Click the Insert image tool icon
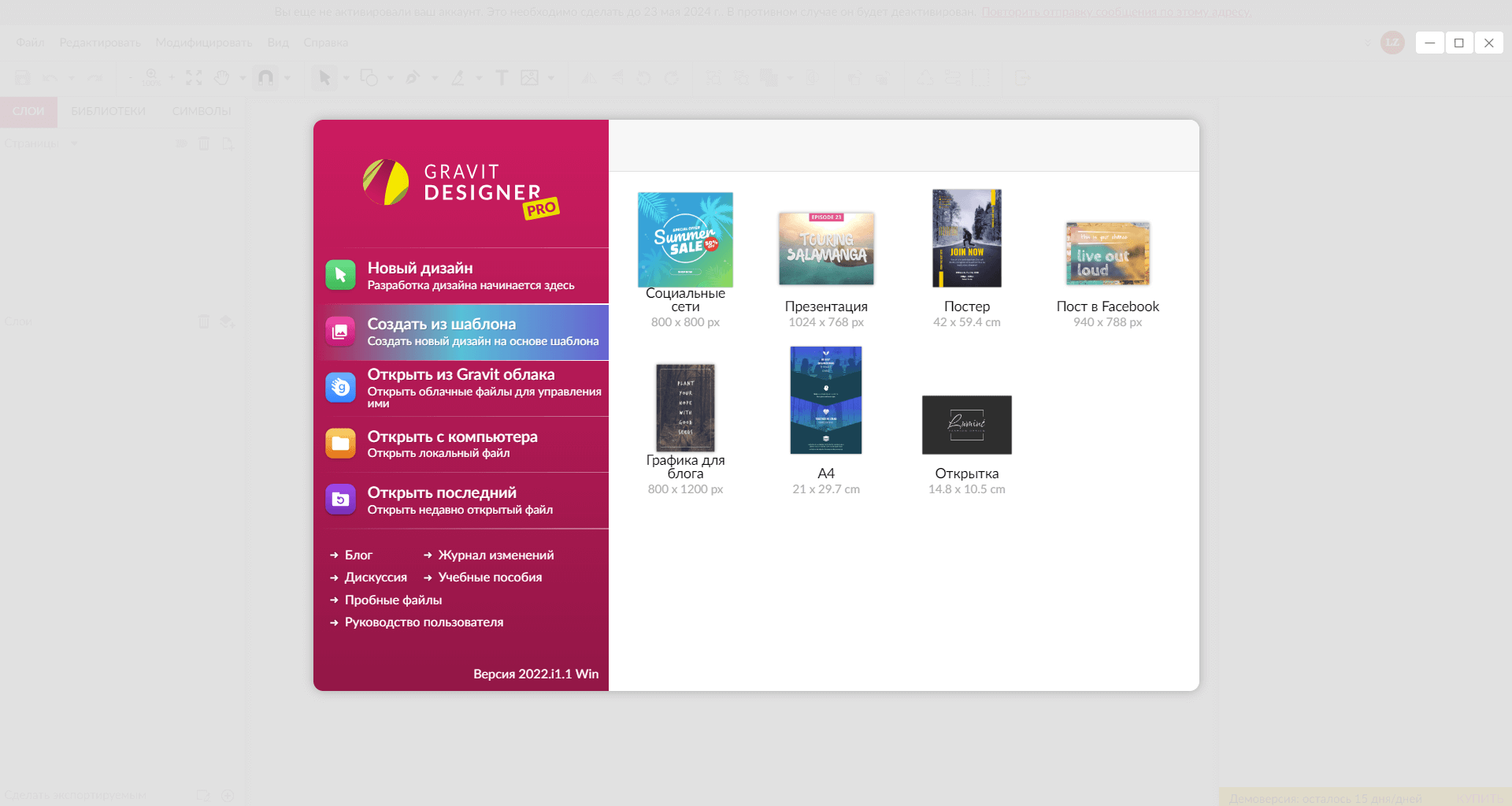This screenshot has width=1512, height=806. pyautogui.click(x=530, y=77)
